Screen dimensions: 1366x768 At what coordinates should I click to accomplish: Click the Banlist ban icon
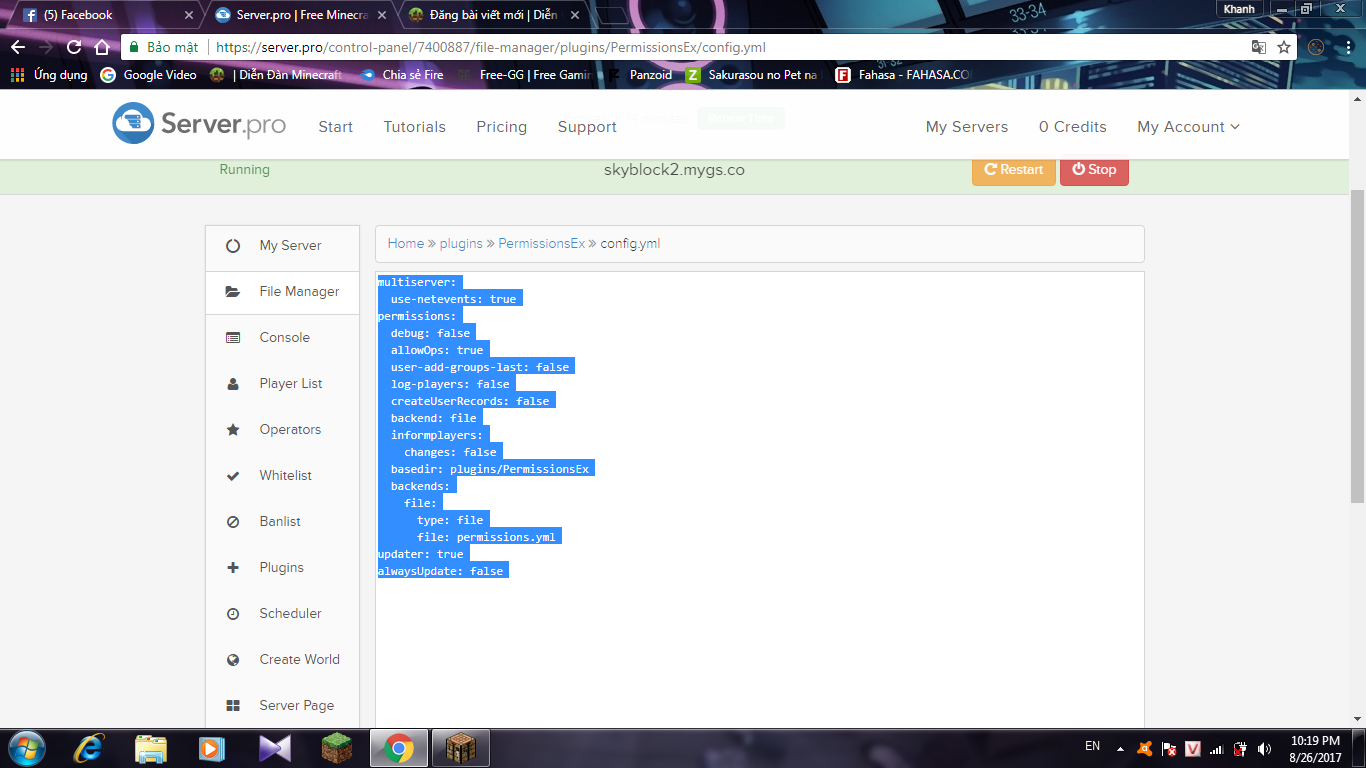tap(233, 522)
